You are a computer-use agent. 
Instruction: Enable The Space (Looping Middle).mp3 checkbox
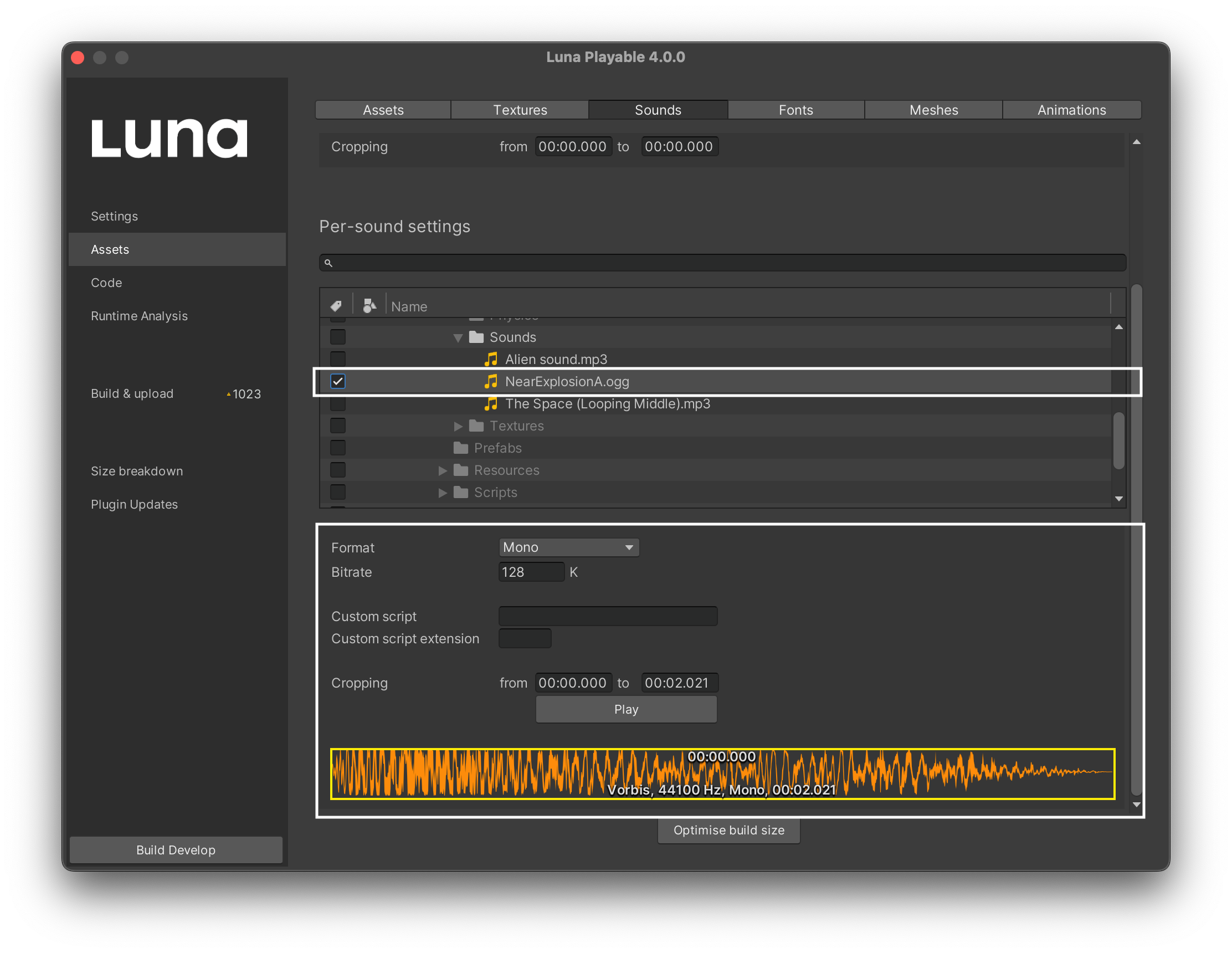coord(338,404)
